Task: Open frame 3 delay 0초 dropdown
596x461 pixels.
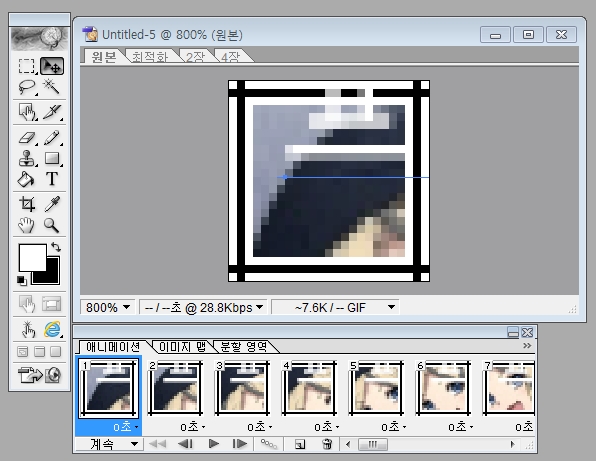Action: [260, 427]
